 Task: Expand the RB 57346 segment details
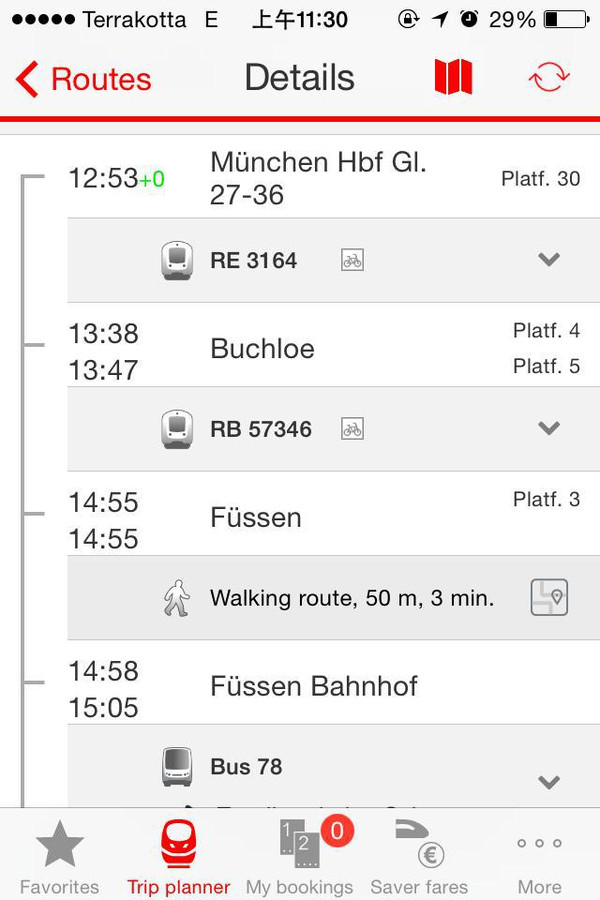click(x=548, y=429)
